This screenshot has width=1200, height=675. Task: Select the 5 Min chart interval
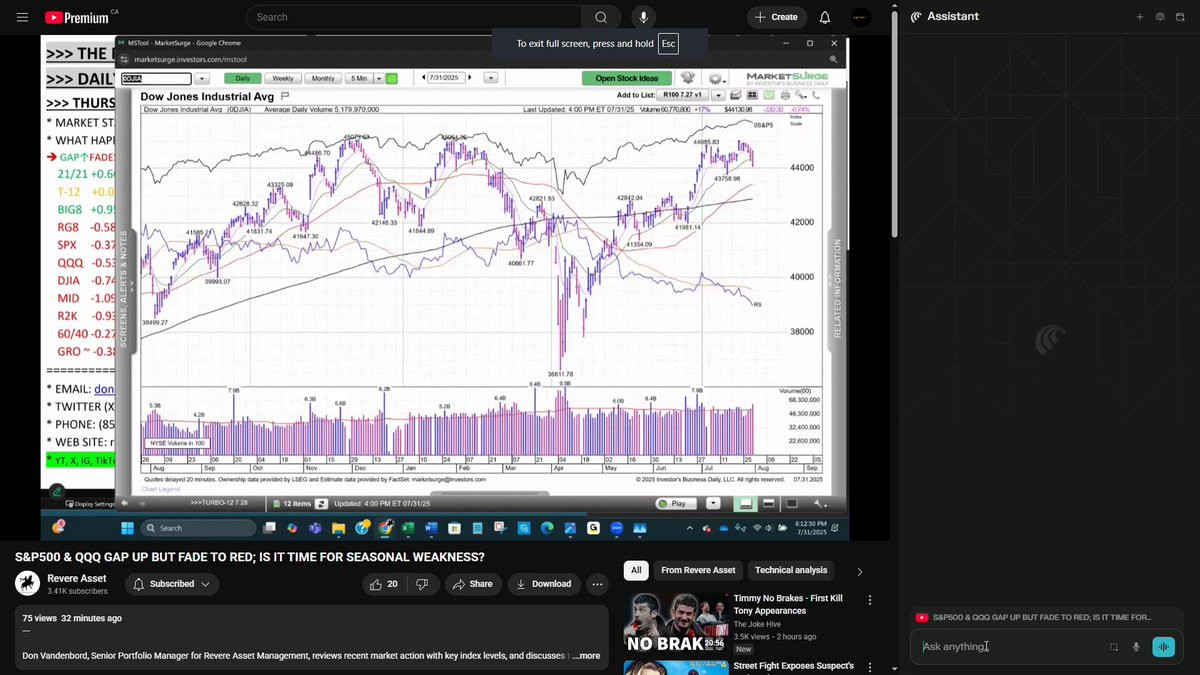click(x=359, y=78)
